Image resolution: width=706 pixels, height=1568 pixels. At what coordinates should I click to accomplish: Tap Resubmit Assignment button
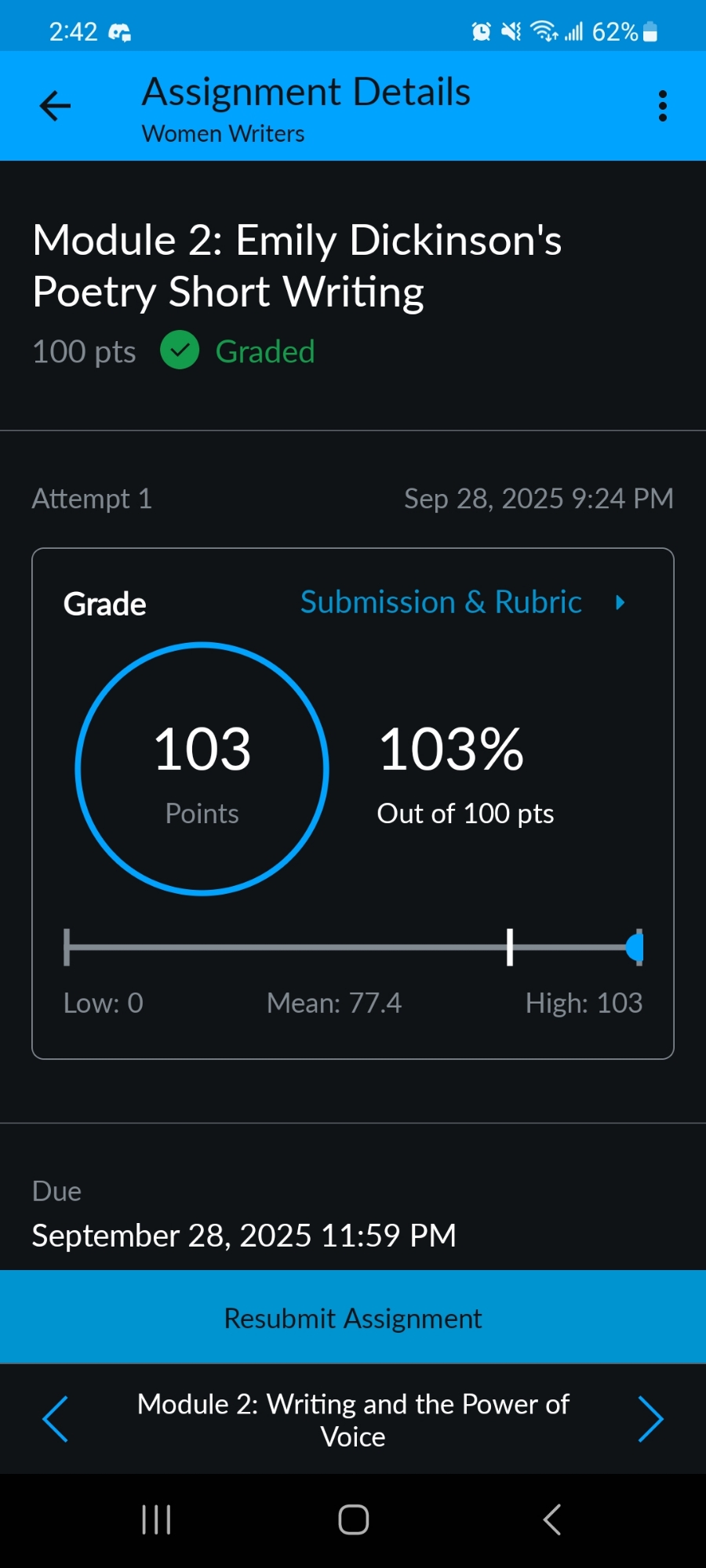[353, 1319]
